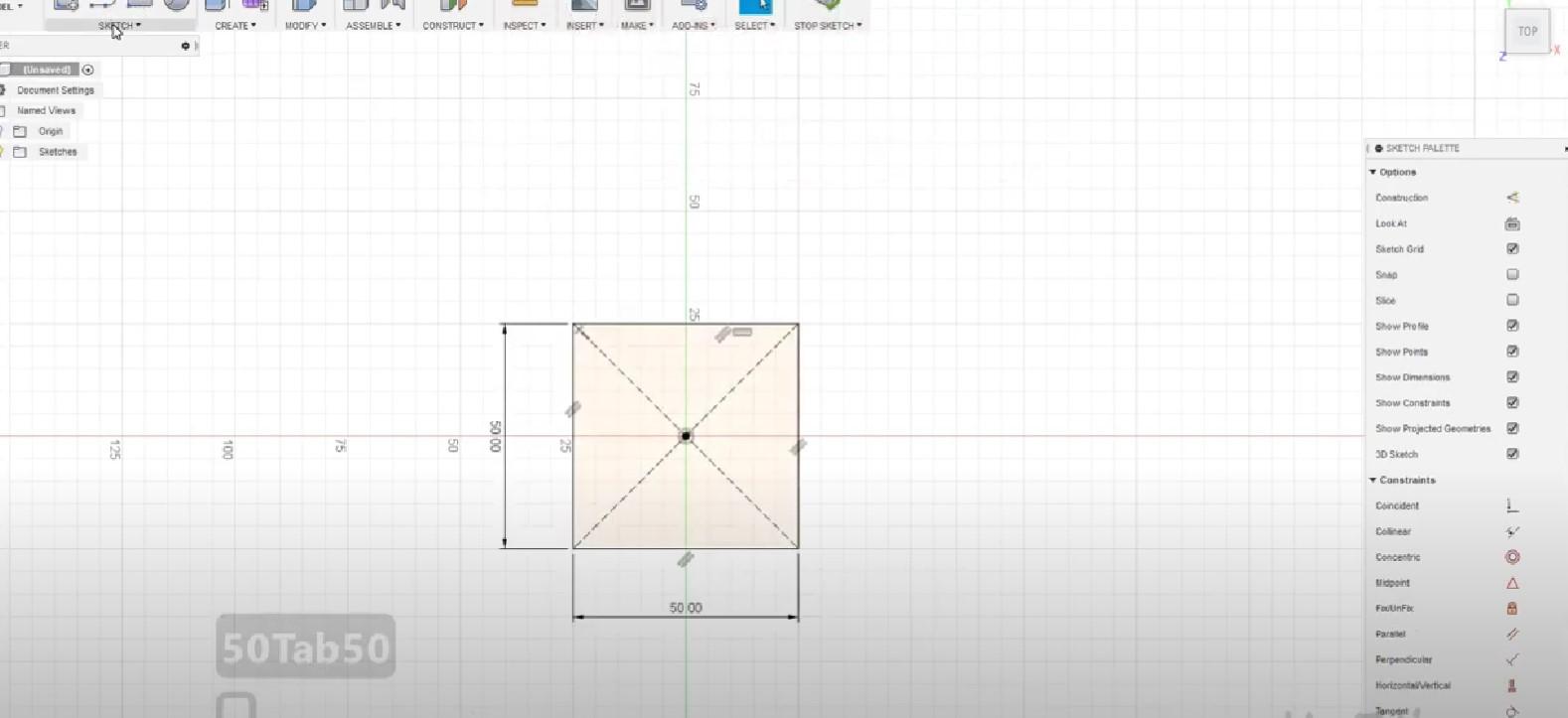Click horizontal constraint glyph at square's top edge
This screenshot has height=718, width=1568.
(x=742, y=332)
